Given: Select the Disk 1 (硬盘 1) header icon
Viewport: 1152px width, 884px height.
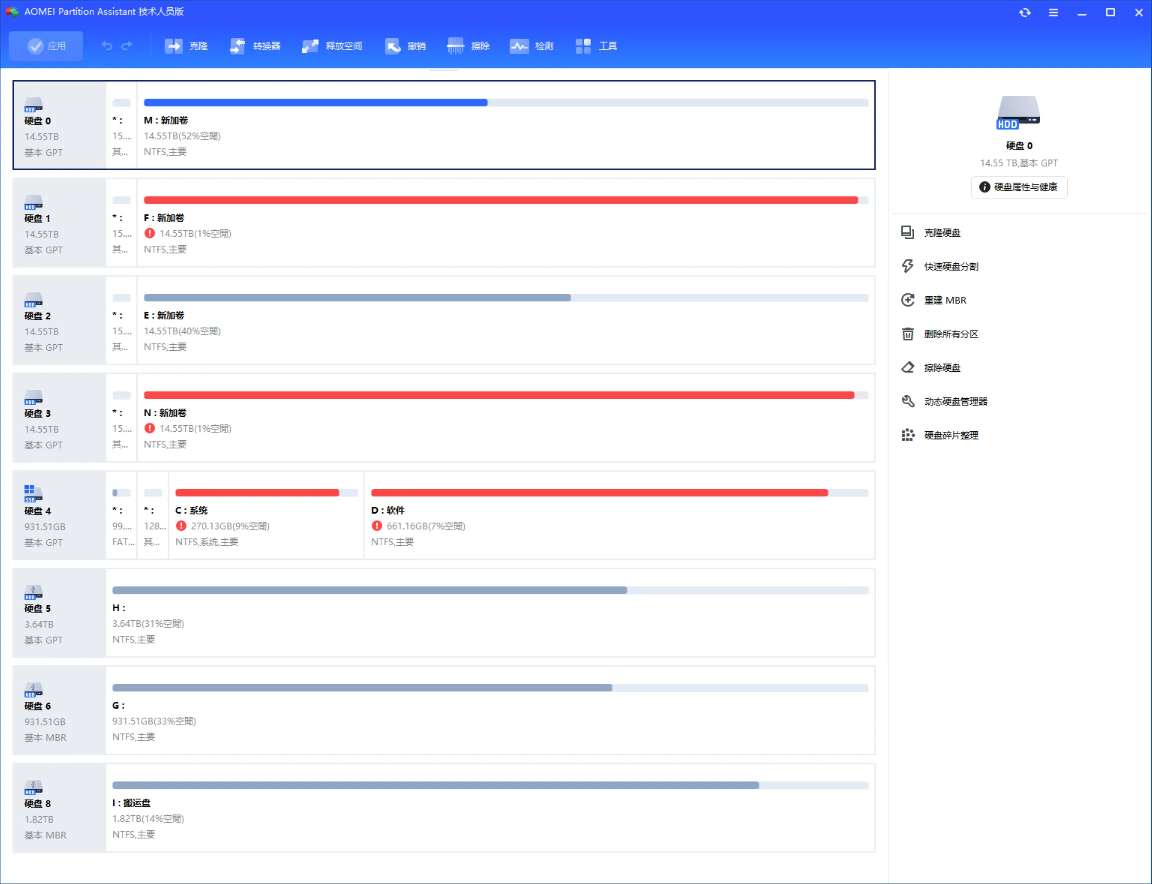Looking at the screenshot, I should click(33, 203).
